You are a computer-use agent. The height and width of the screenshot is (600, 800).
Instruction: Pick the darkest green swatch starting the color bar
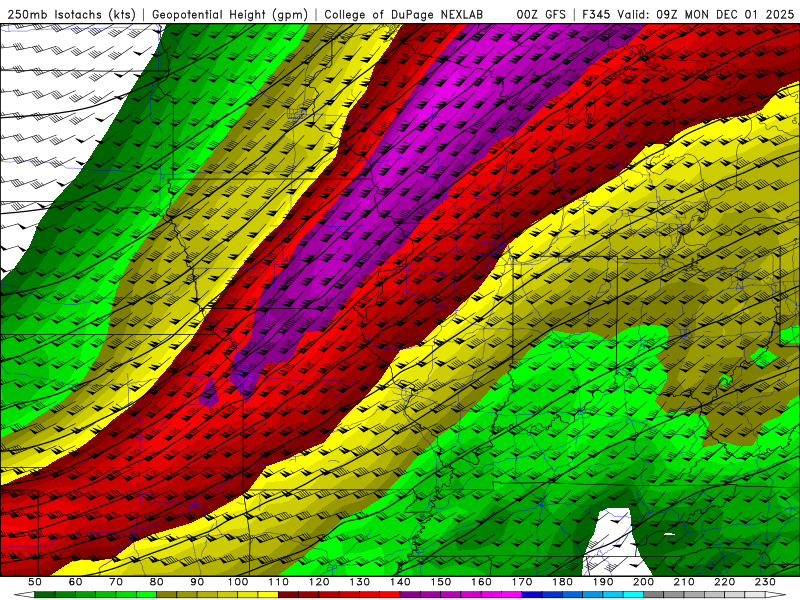tap(44, 594)
